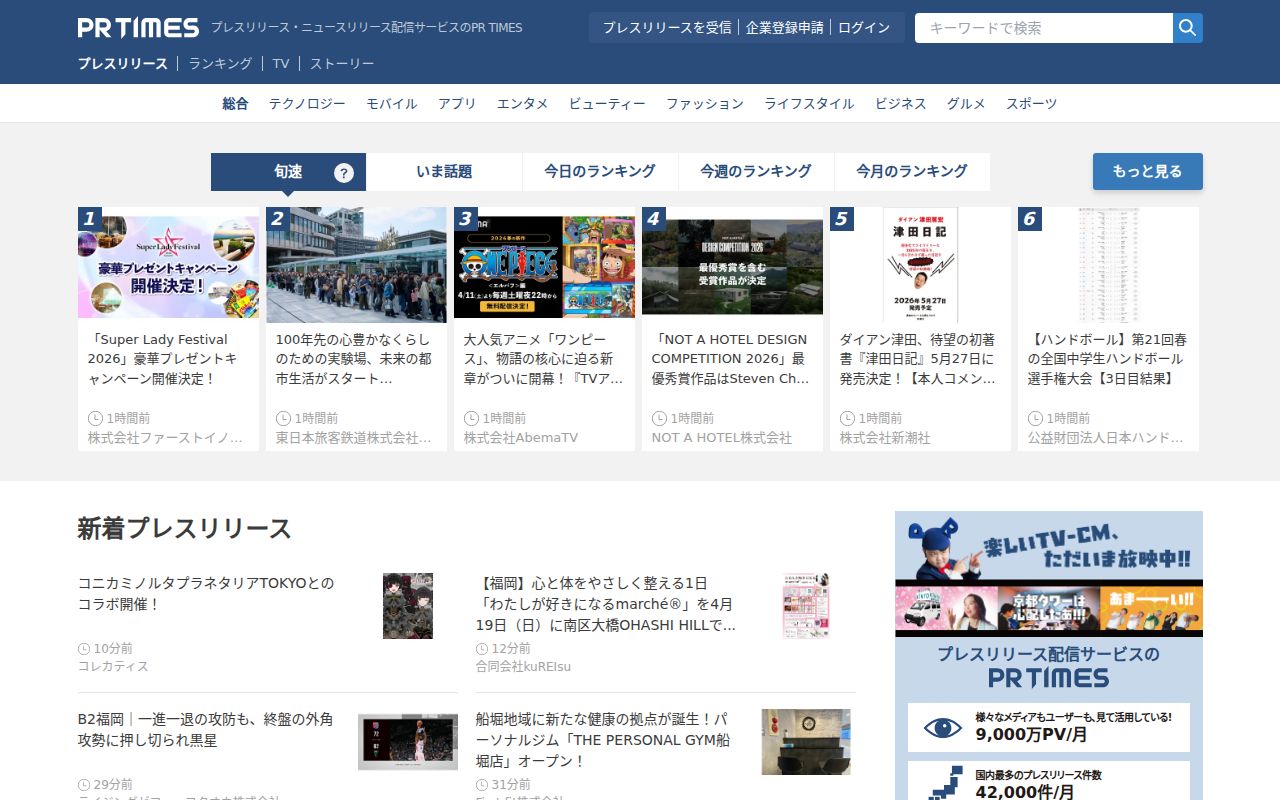Select the スポーツ category

pos(1031,104)
